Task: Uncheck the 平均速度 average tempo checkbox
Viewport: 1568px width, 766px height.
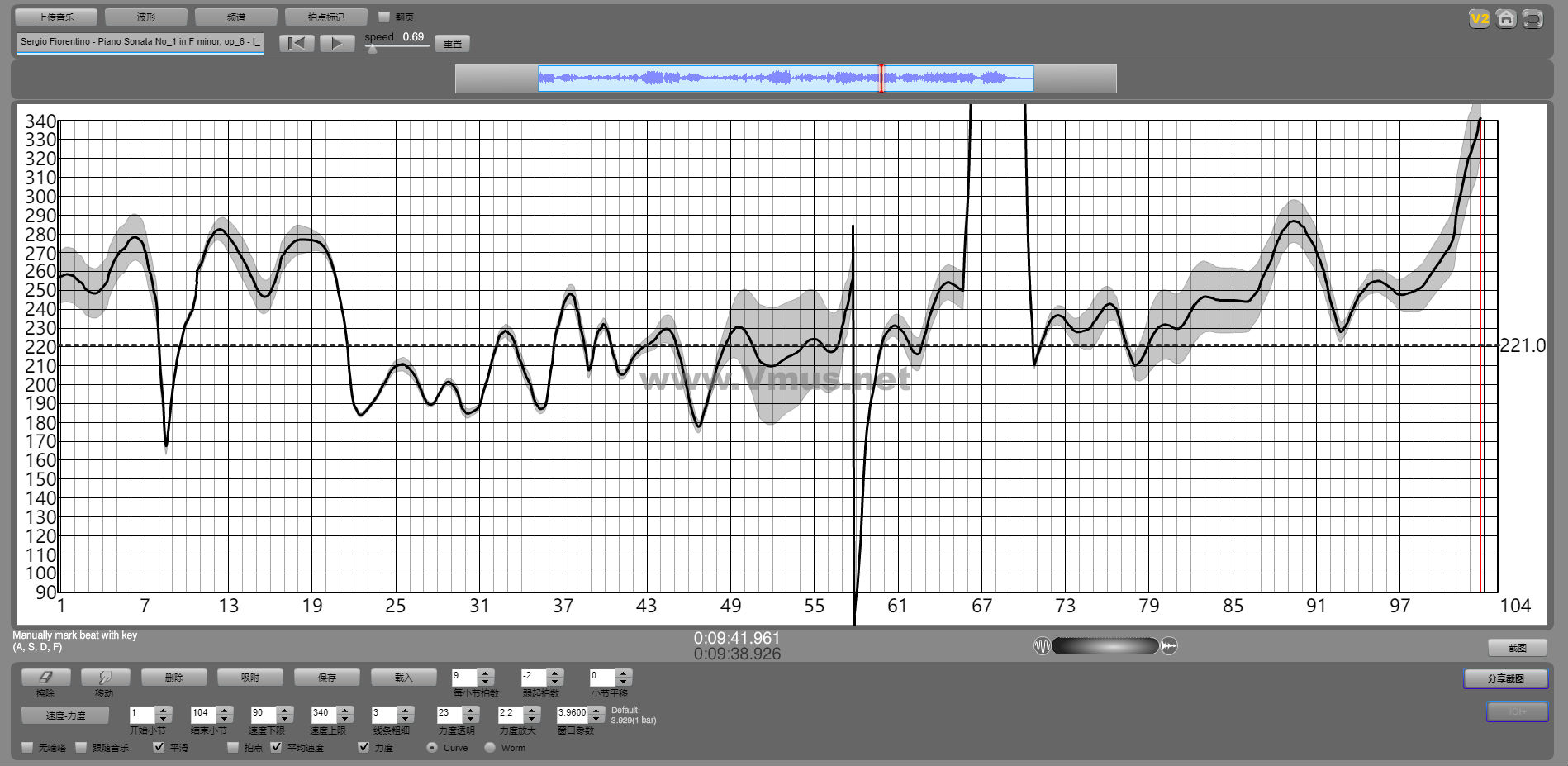Action: (x=277, y=747)
